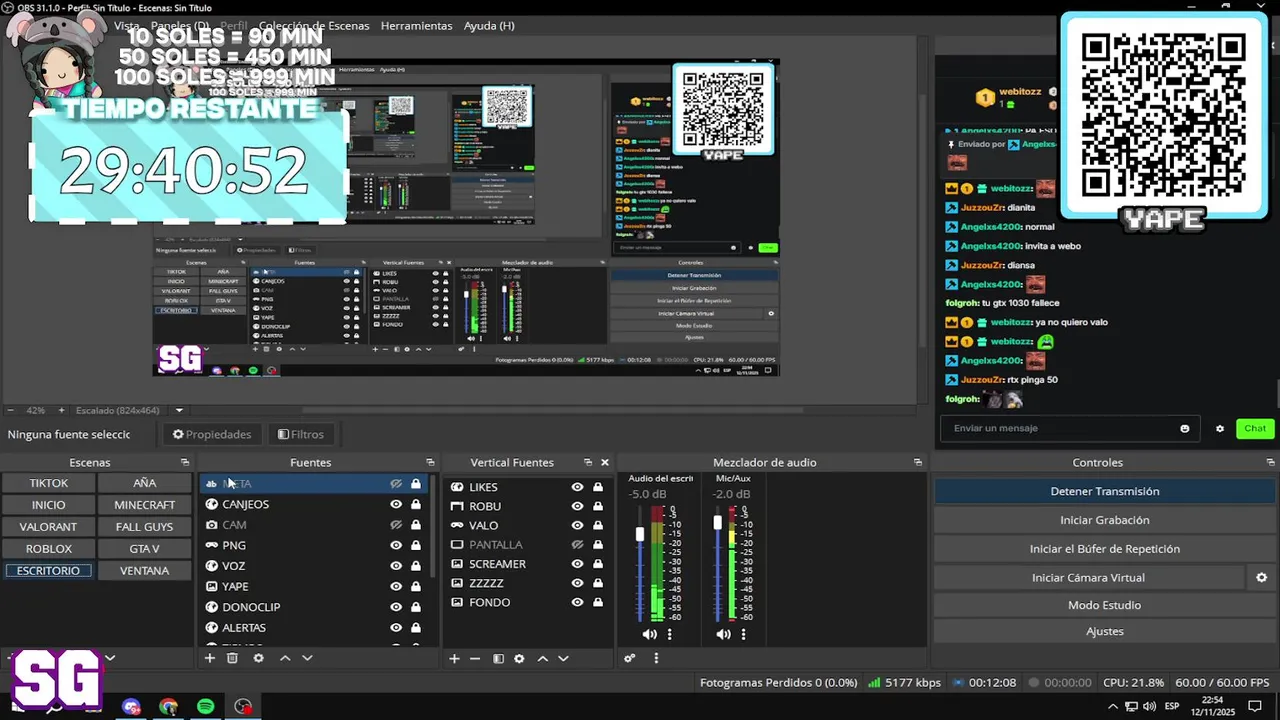Zoom out preview with minus icon
1280x720 pixels.
click(x=10, y=410)
